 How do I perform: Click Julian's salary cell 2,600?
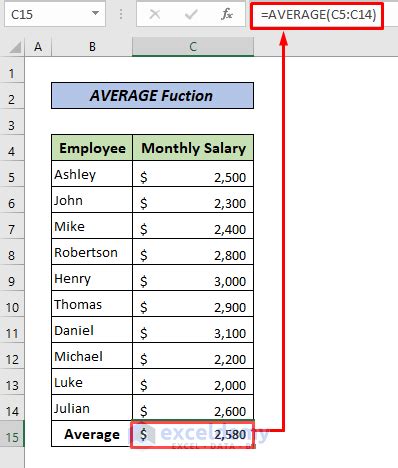(x=193, y=408)
